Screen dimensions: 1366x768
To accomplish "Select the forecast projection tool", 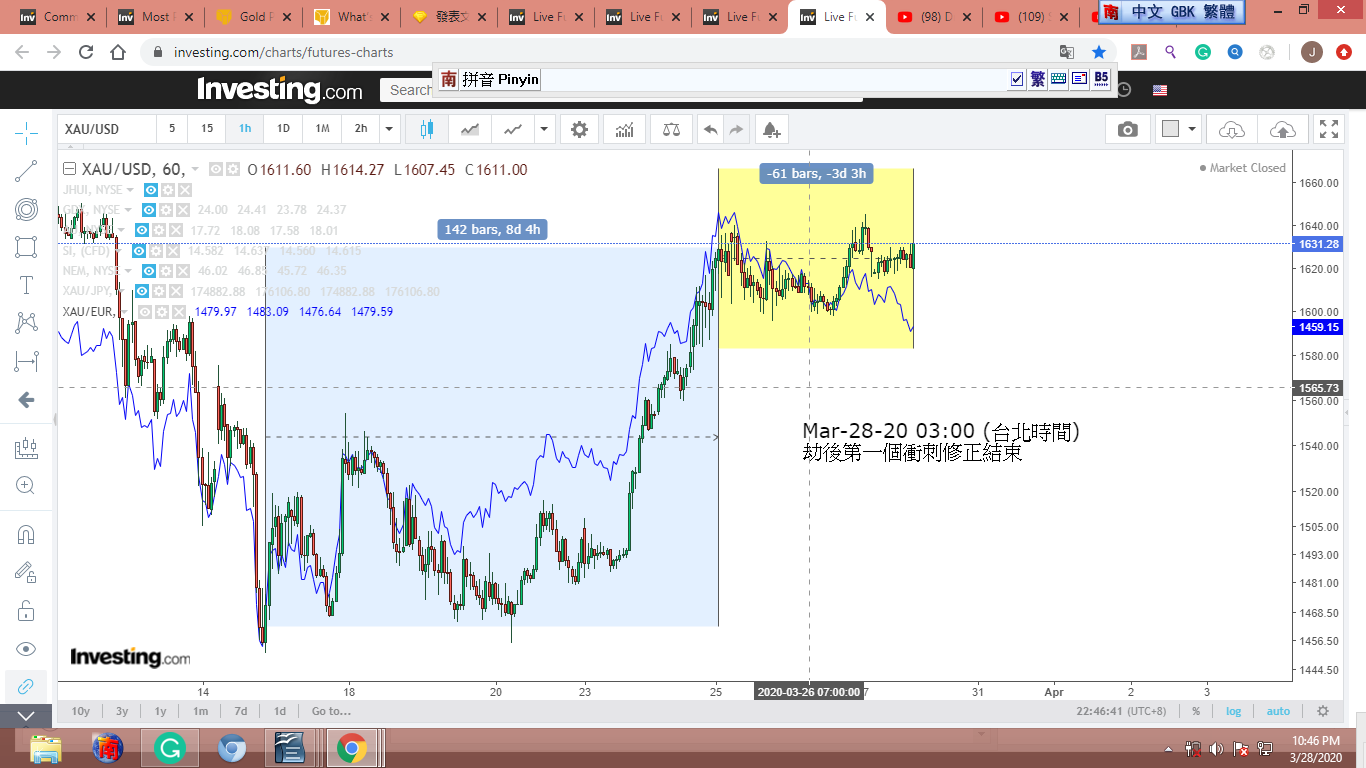I will click(x=27, y=449).
